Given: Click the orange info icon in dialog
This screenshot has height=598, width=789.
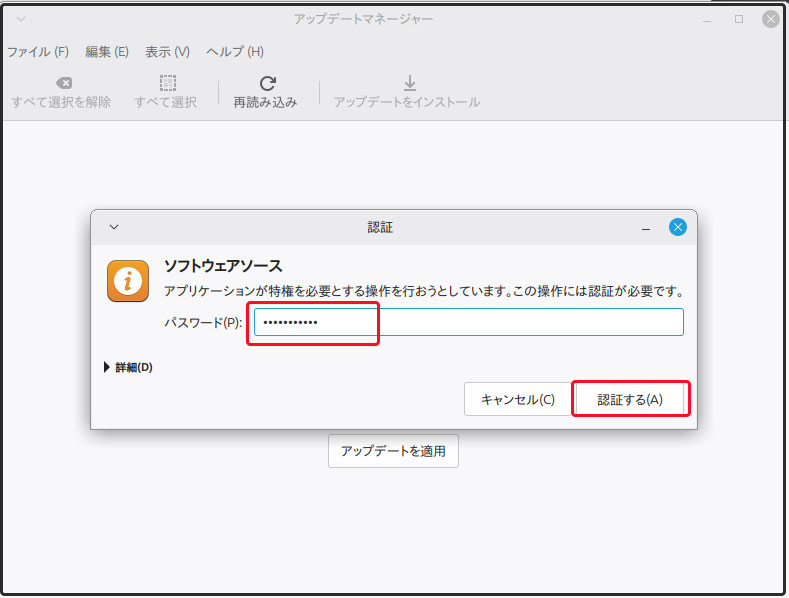Looking at the screenshot, I should 128,281.
